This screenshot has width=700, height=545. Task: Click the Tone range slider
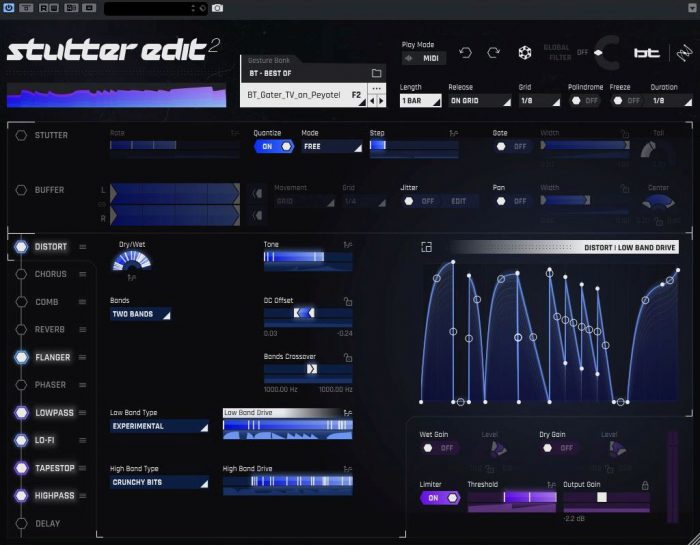pos(308,257)
